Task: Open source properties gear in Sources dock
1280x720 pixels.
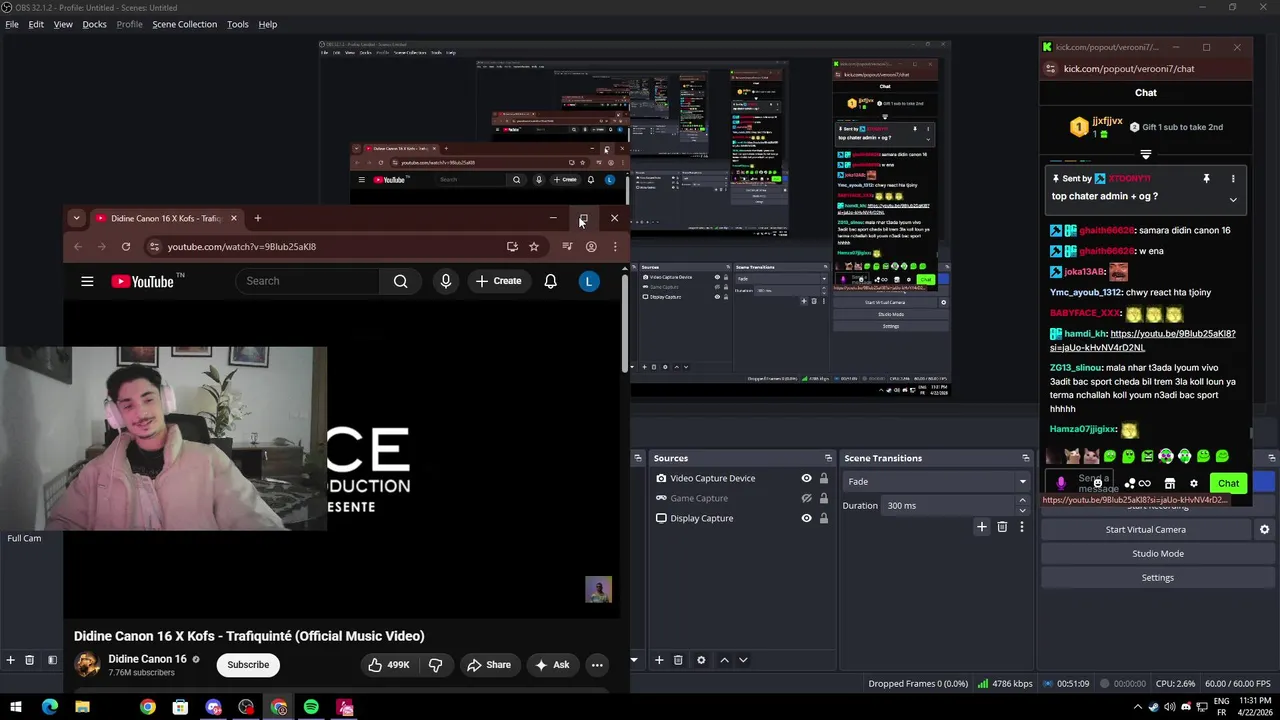Action: pyautogui.click(x=701, y=660)
